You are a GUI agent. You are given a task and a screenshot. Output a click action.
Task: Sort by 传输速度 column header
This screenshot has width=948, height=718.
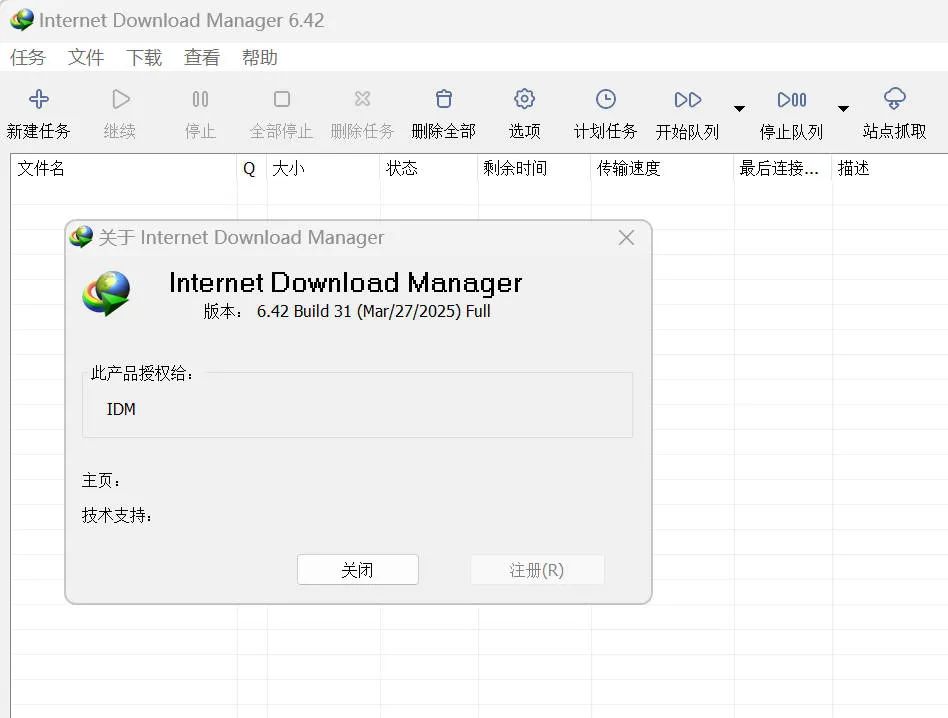(x=663, y=168)
